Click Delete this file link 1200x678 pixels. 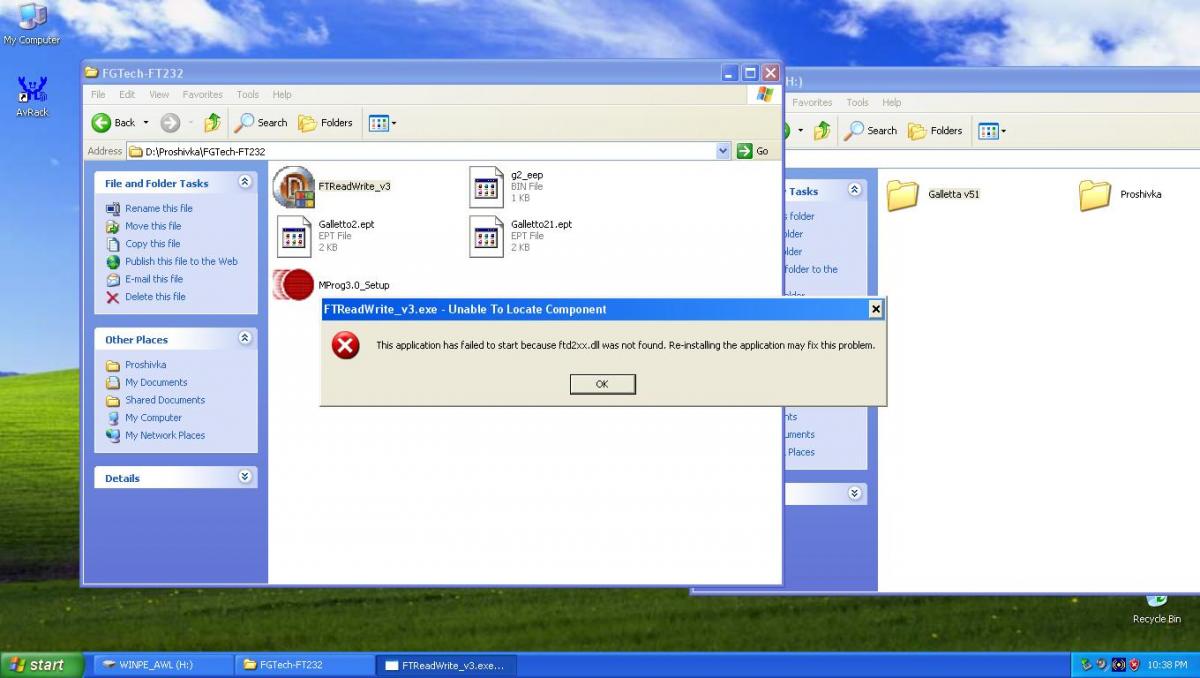pos(155,297)
